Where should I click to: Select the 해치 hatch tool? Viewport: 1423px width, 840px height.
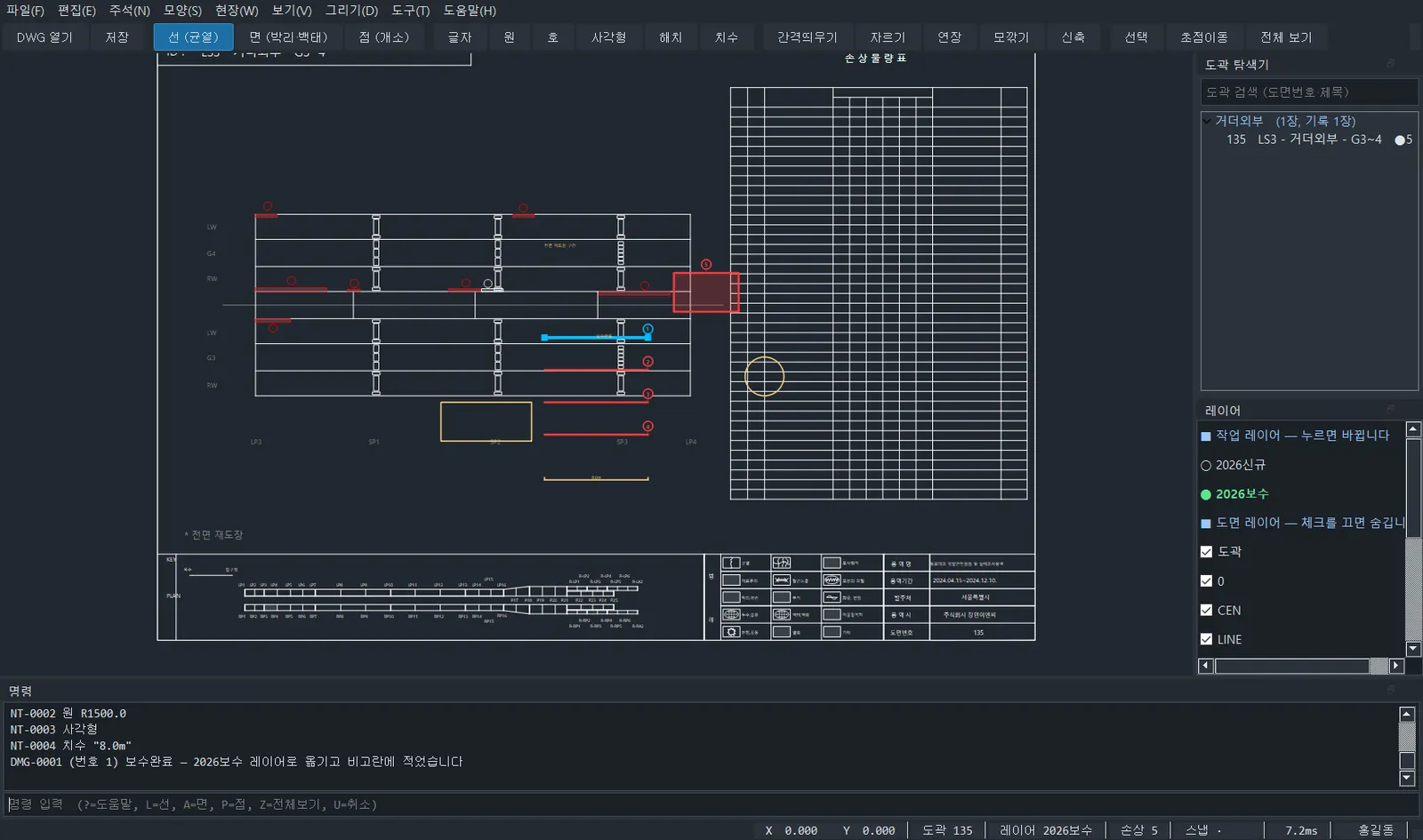[671, 37]
